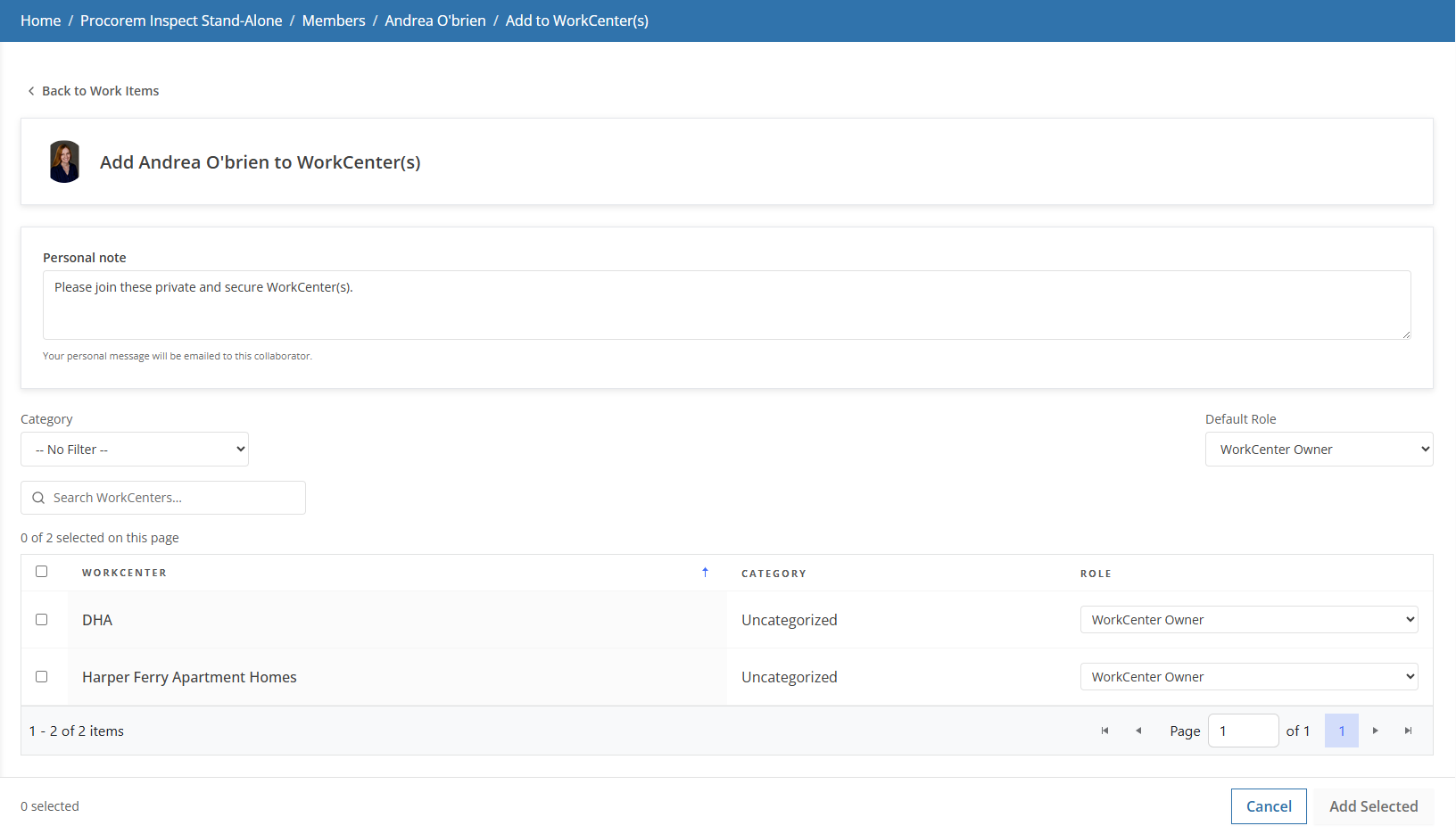Open Andrea O'brien breadcrumb link
Screen dimensions: 1456x834
pyautogui.click(x=435, y=21)
